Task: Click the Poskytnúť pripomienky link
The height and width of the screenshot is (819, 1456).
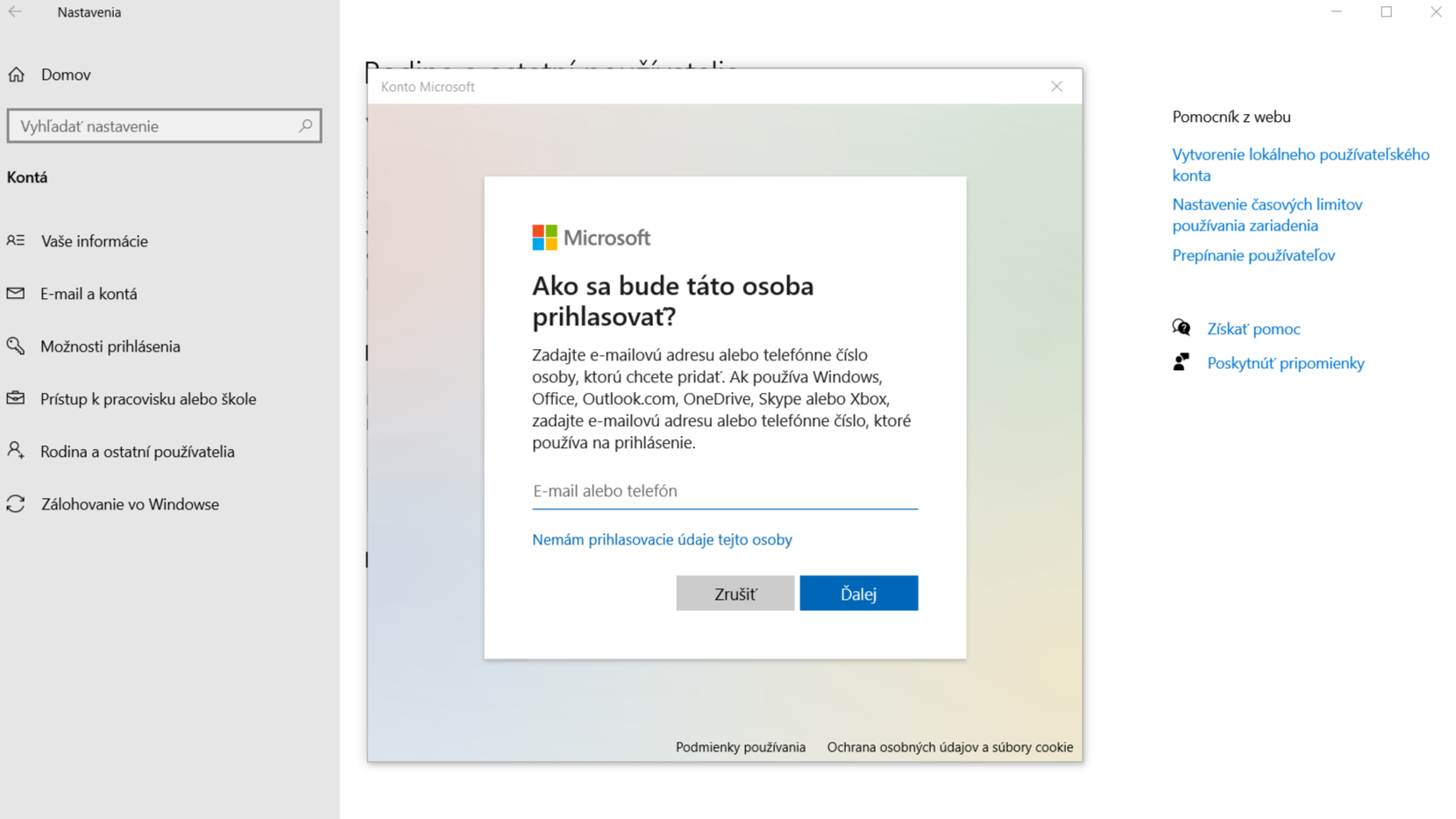Action: point(1285,363)
